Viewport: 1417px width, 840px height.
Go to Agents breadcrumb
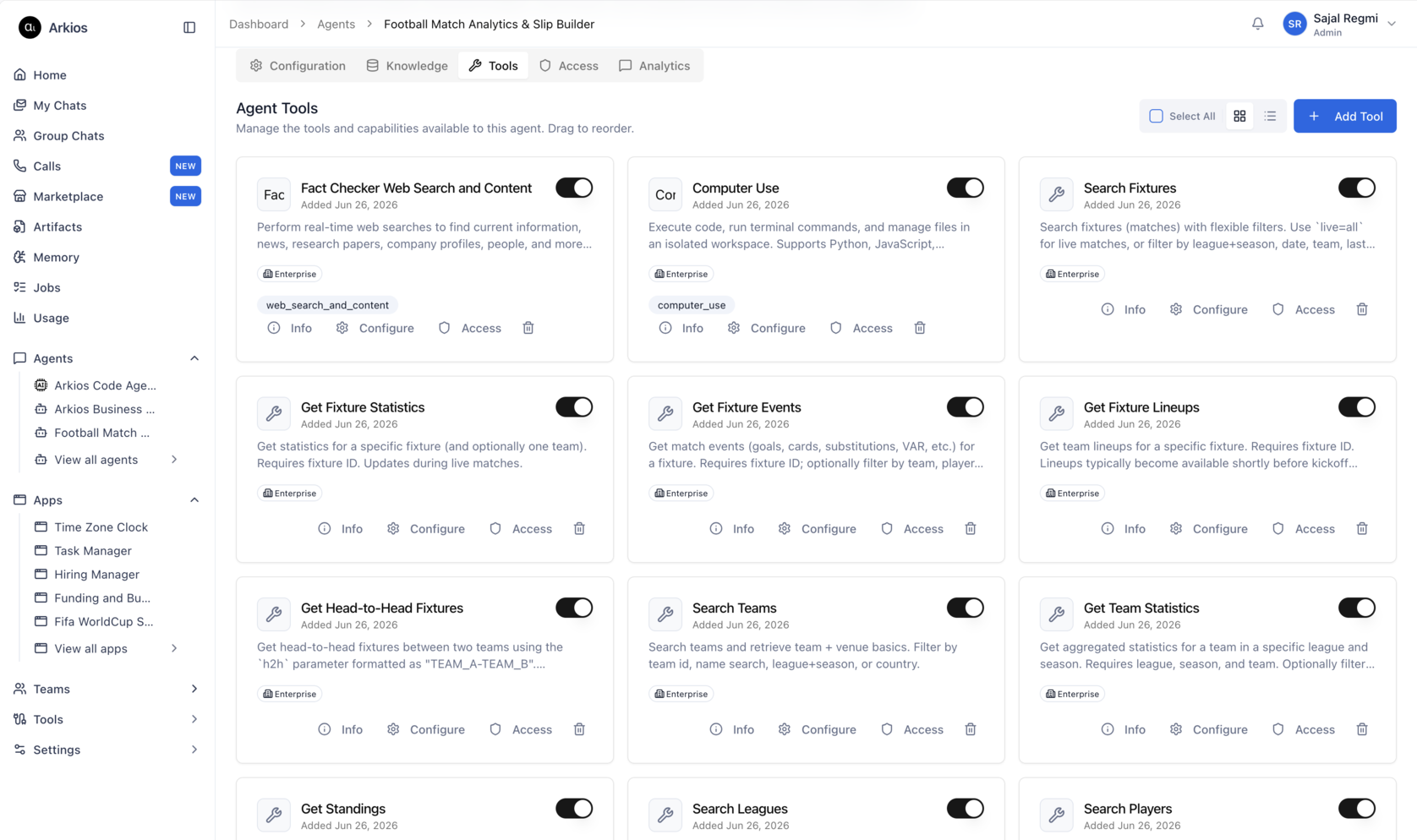[x=336, y=25]
